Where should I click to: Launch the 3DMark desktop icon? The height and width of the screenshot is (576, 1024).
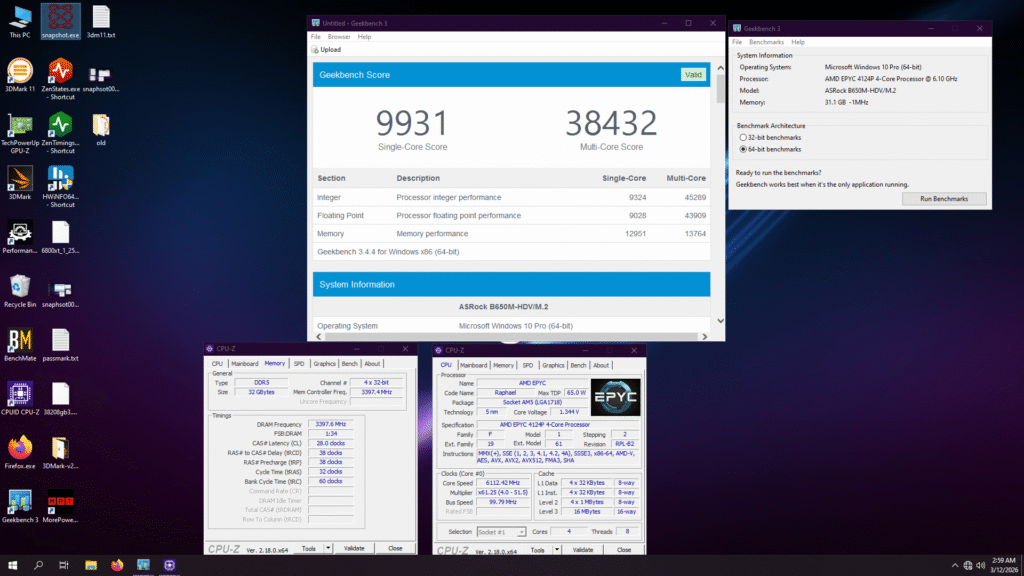[20, 180]
